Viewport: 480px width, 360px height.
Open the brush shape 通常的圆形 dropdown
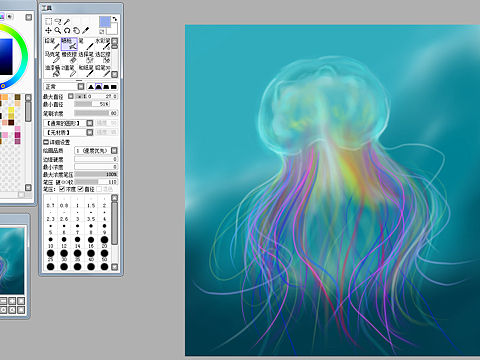(x=68, y=123)
